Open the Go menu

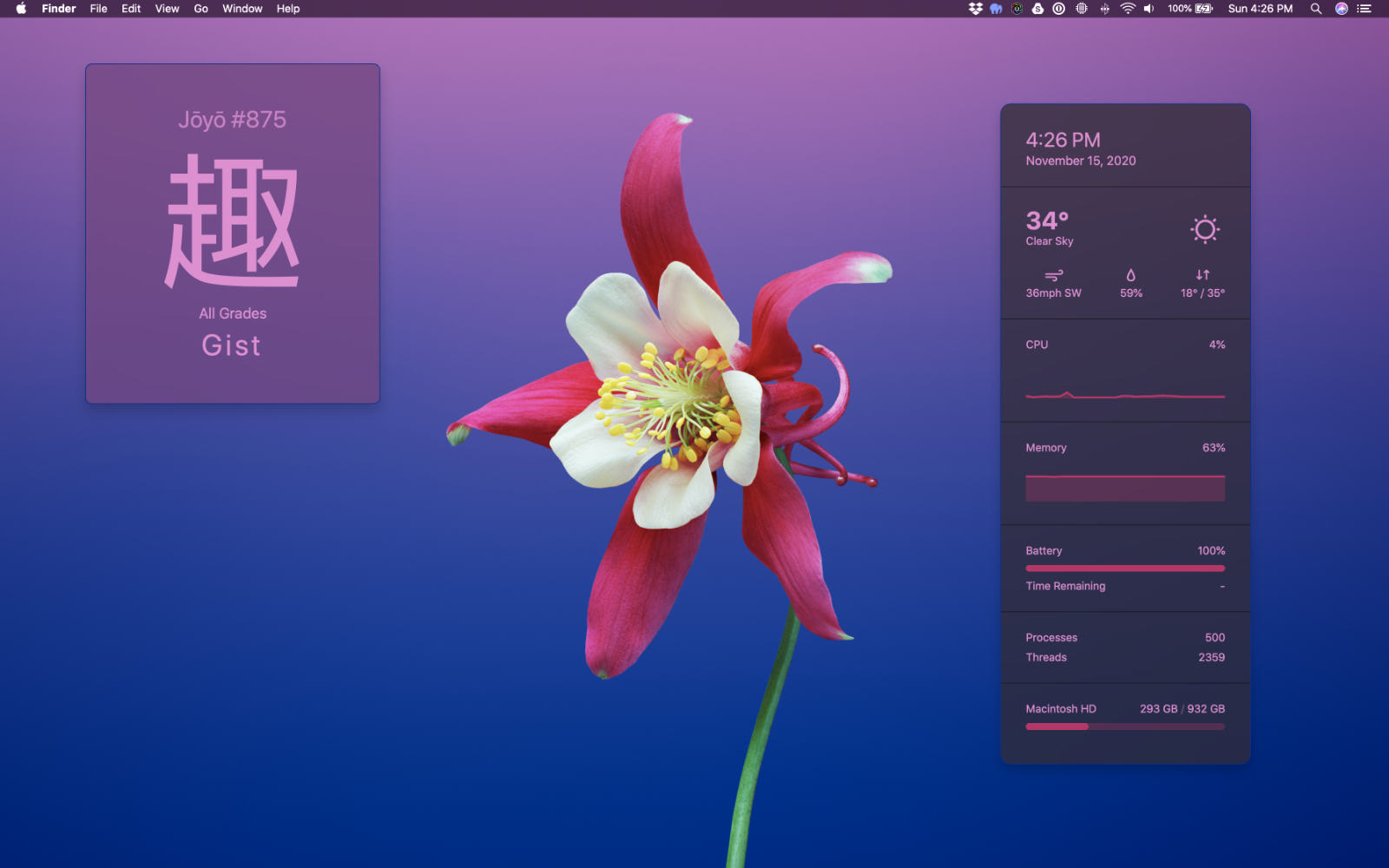(x=201, y=9)
